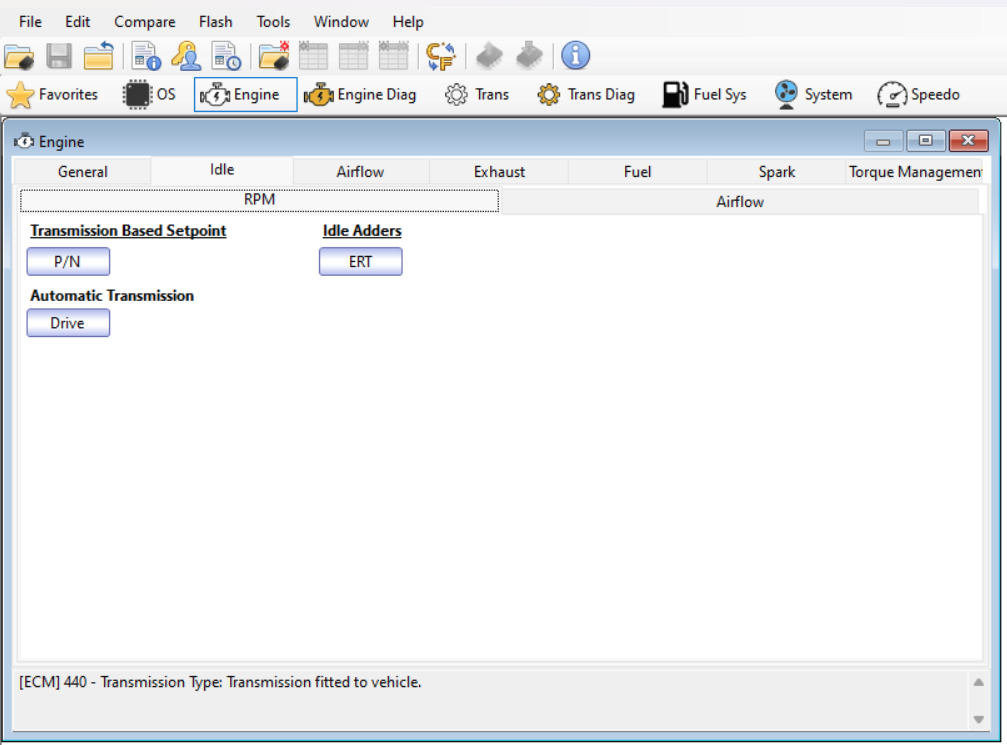The height and width of the screenshot is (745, 1007).
Task: Switch to the Spark tab
Action: click(x=776, y=172)
